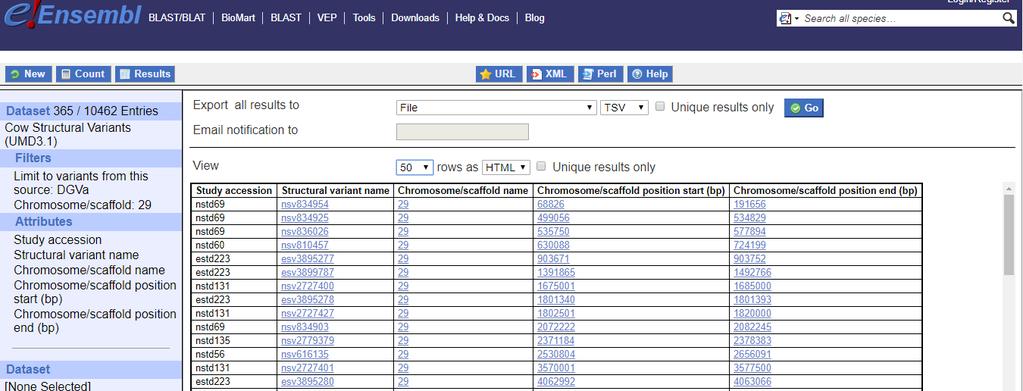Open BLAST/BLAT menu item
Image resolution: width=1023 pixels, height=391 pixels.
coord(177,18)
